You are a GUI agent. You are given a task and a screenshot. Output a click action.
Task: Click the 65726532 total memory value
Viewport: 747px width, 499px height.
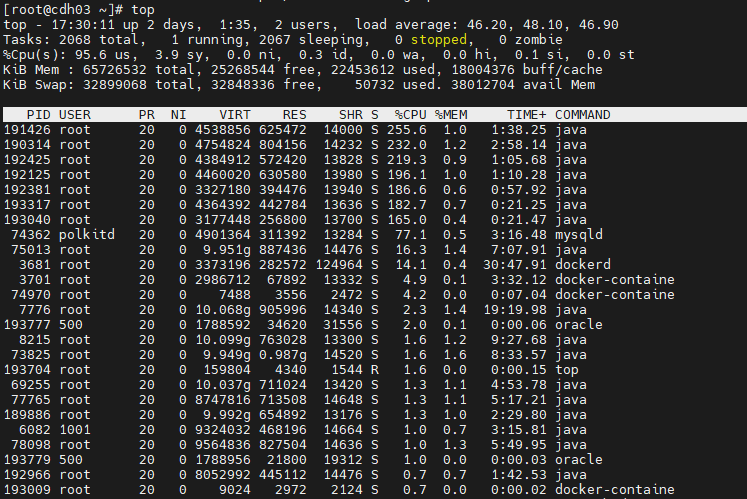point(114,70)
